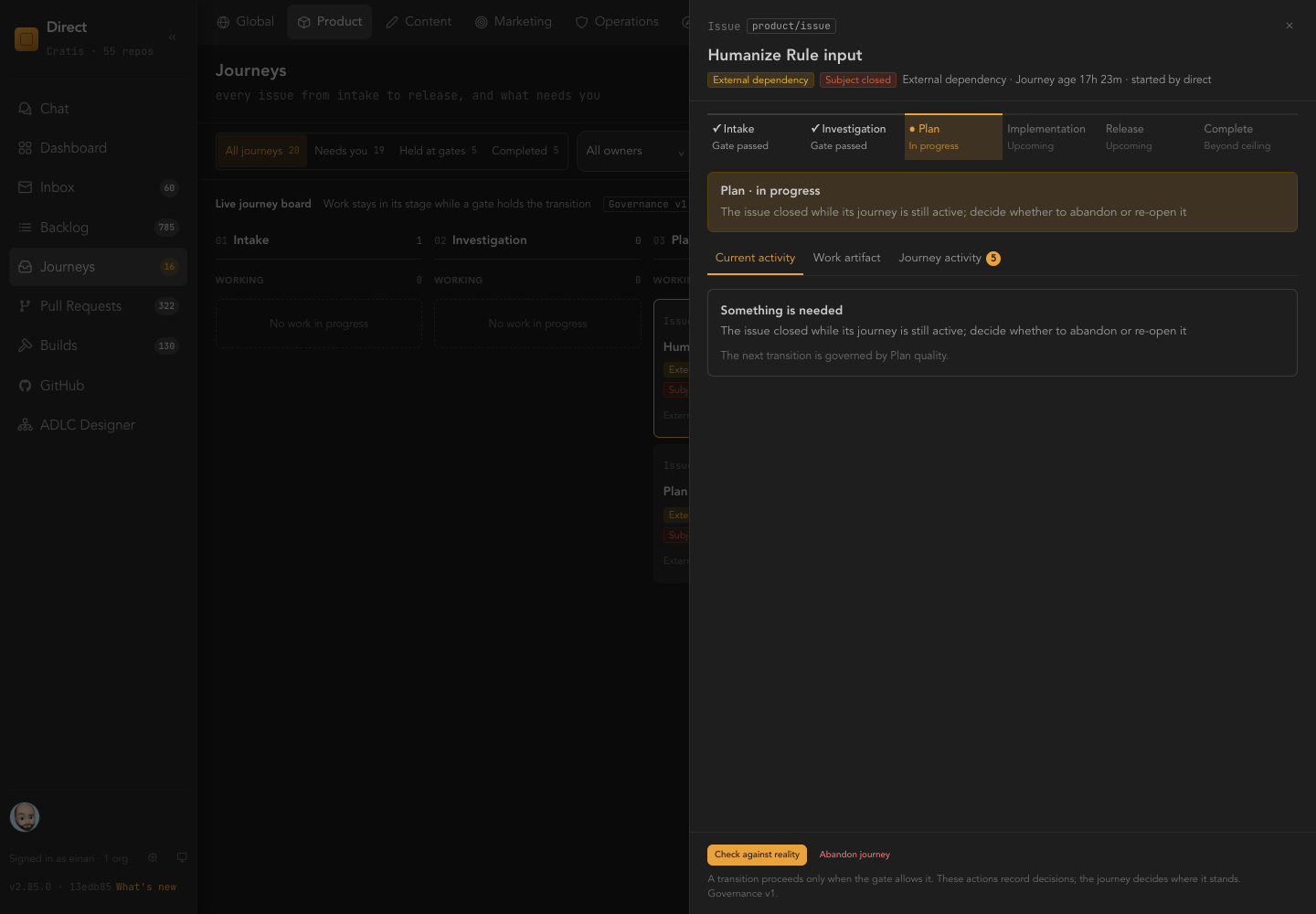Screen dimensions: 1316x914
Task: Select the Held at gates filter
Action: pyautogui.click(x=438, y=151)
